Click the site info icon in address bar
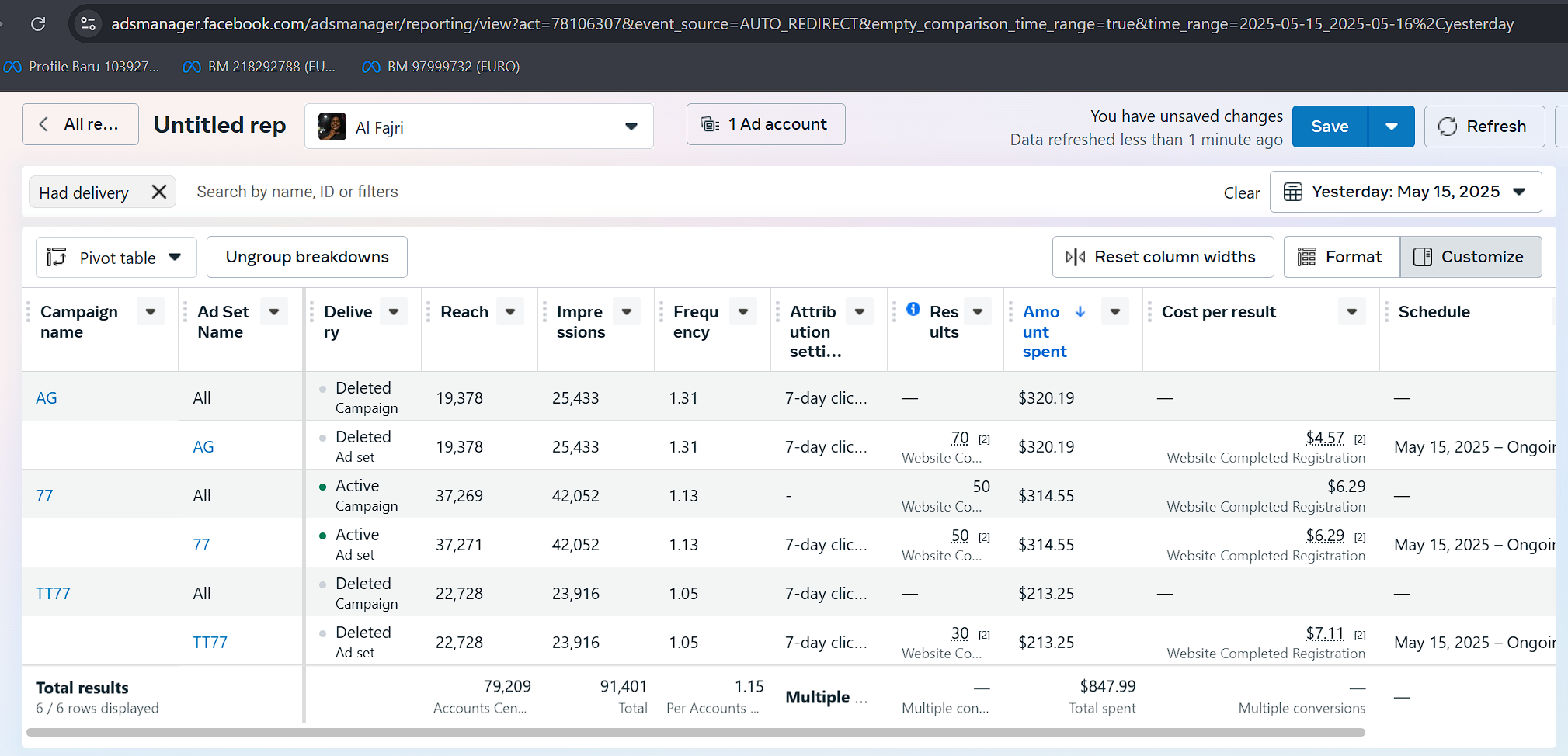 89,24
